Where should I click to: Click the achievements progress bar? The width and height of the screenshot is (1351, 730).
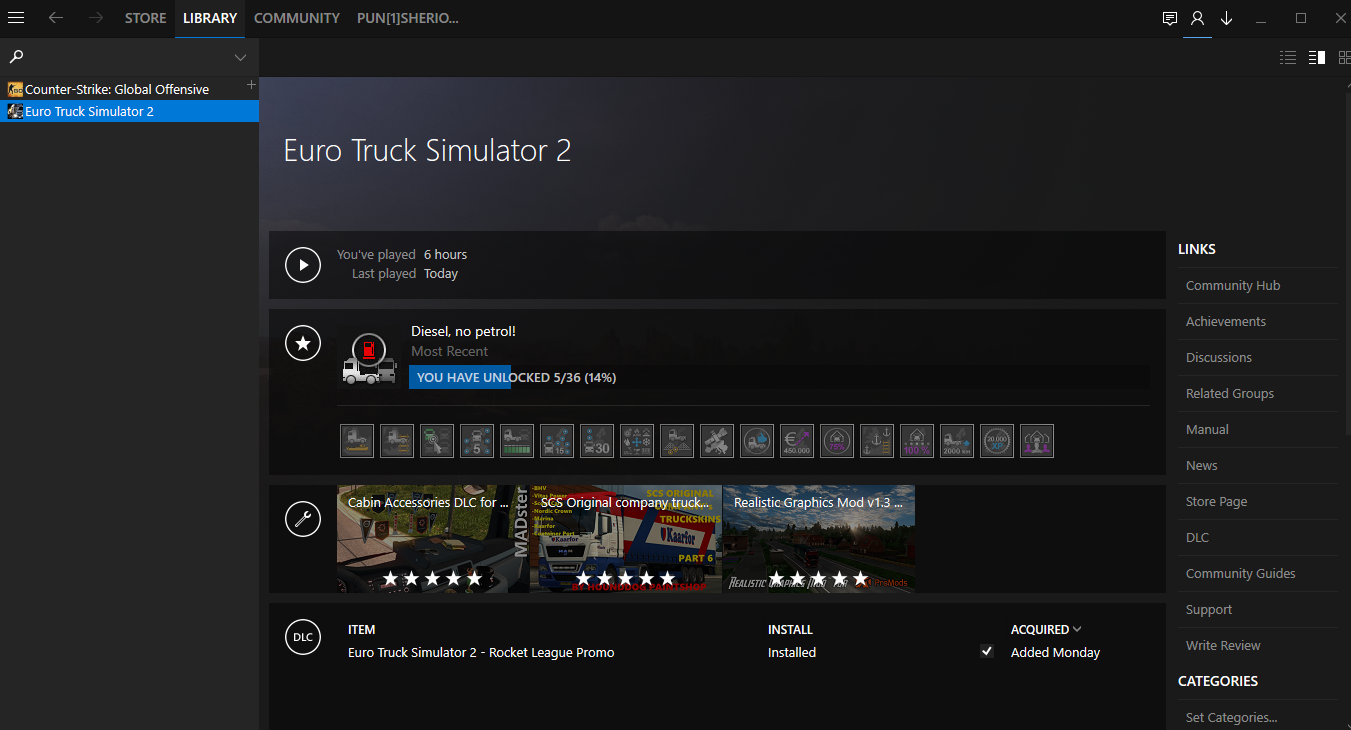[x=779, y=377]
